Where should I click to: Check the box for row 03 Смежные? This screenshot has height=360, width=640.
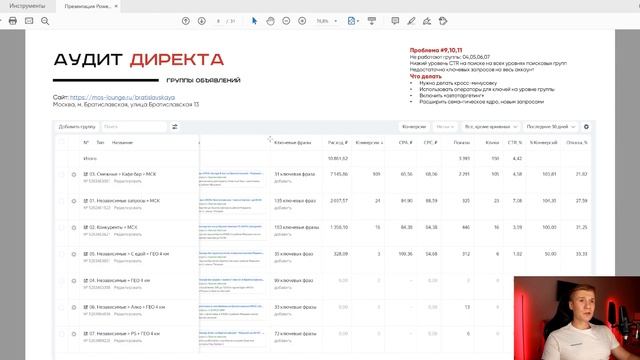[62, 174]
